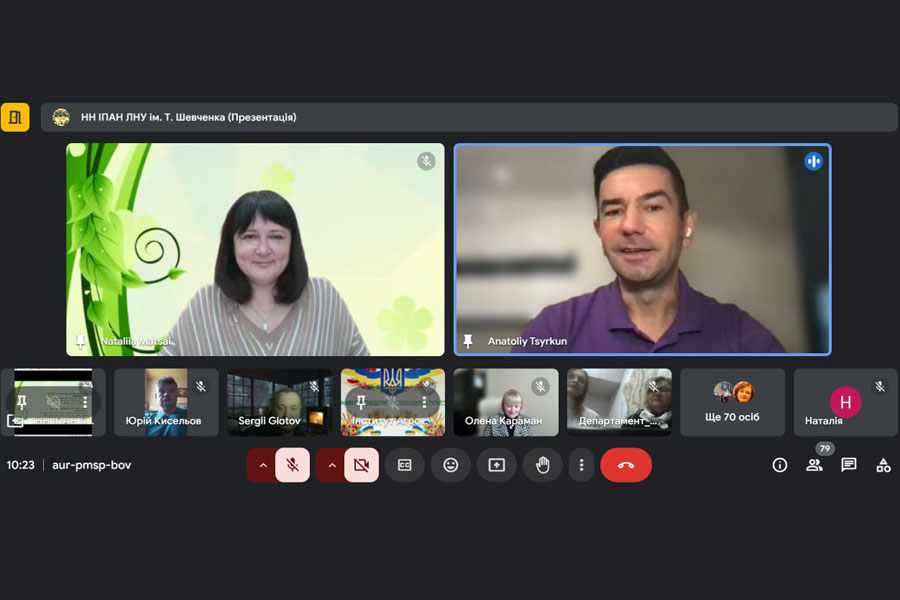Select Anatoliy Tsyrkun video tile
The height and width of the screenshot is (600, 900).
click(x=642, y=249)
